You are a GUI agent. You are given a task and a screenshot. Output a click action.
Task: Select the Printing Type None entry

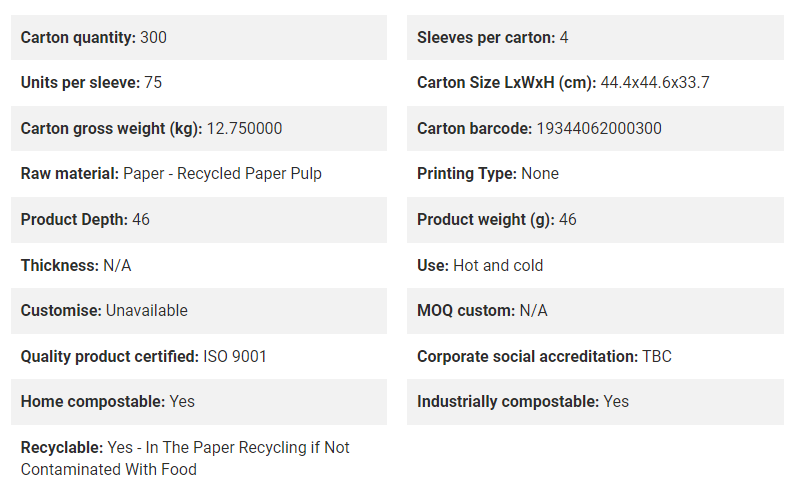488,174
